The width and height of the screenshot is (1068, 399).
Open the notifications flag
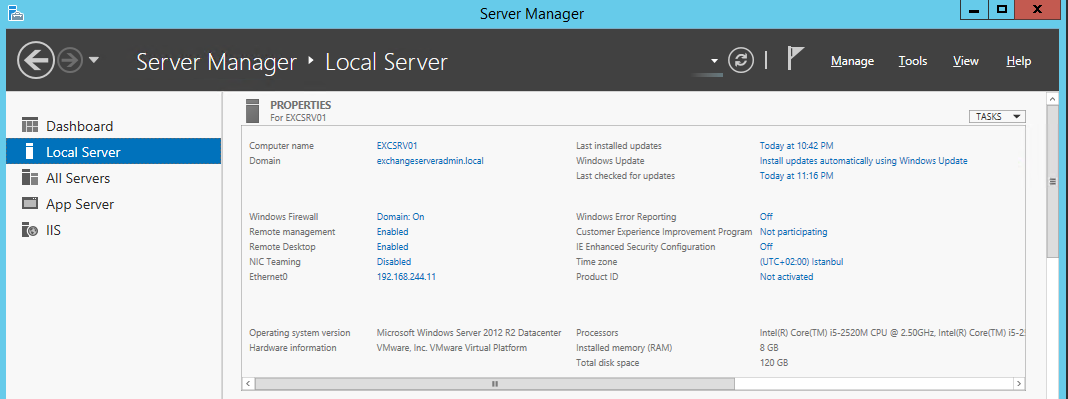click(796, 59)
